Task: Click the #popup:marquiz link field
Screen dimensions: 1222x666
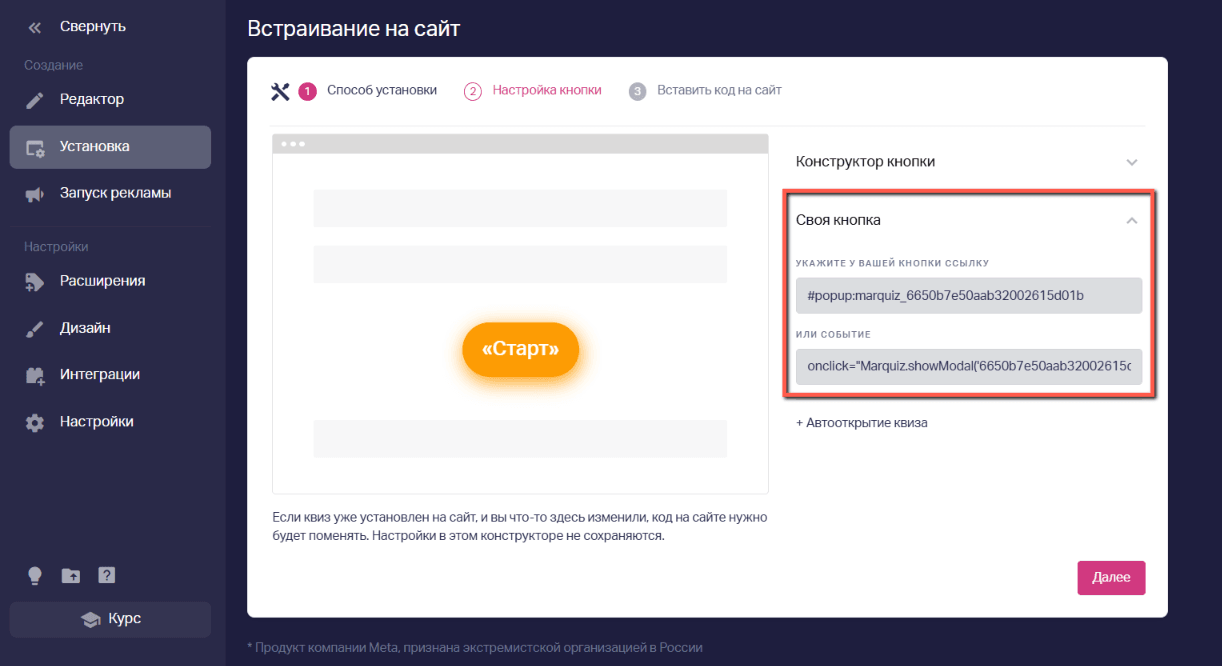Action: click(x=969, y=296)
